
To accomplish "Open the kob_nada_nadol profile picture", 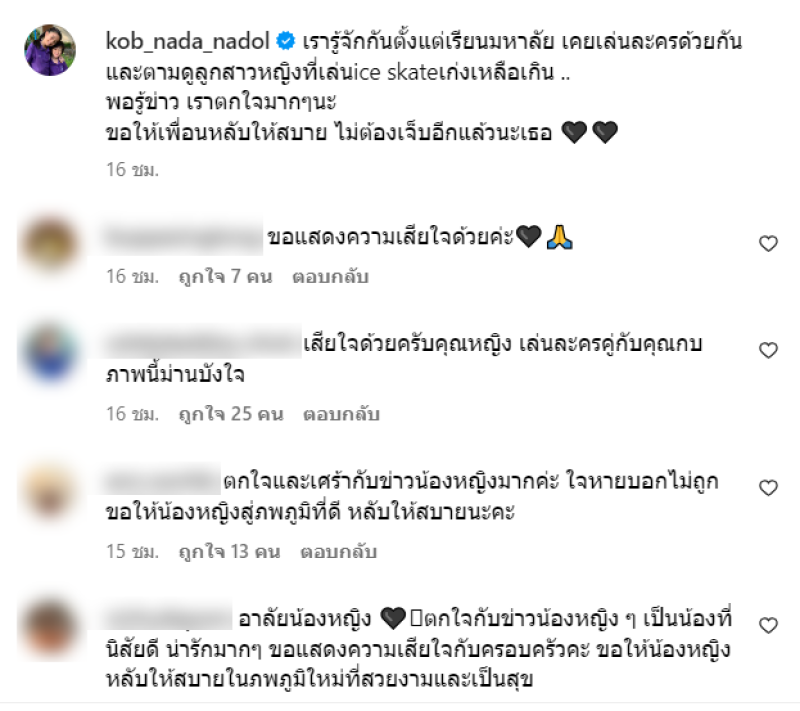I will [x=50, y=50].
